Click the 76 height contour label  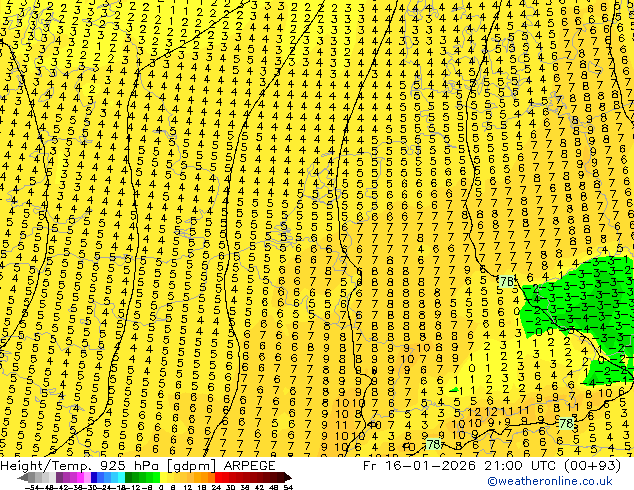(x=507, y=281)
